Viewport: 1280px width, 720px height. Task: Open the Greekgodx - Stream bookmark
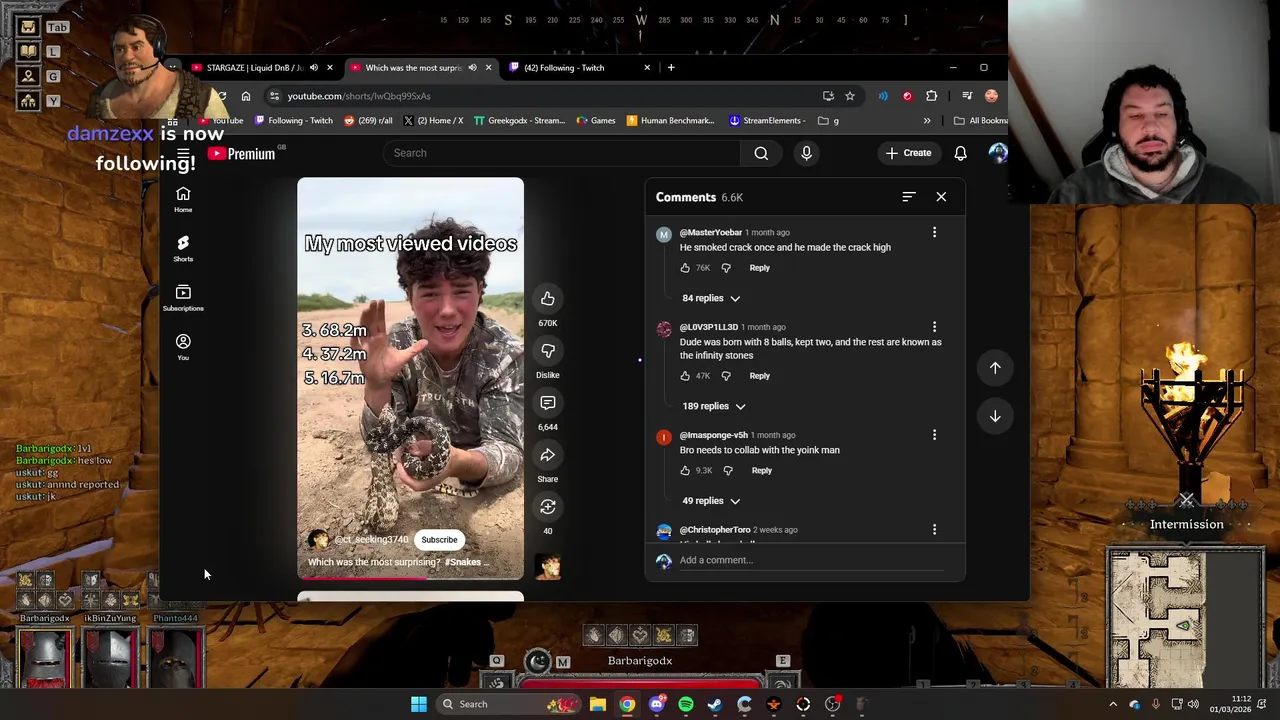pyautogui.click(x=520, y=121)
